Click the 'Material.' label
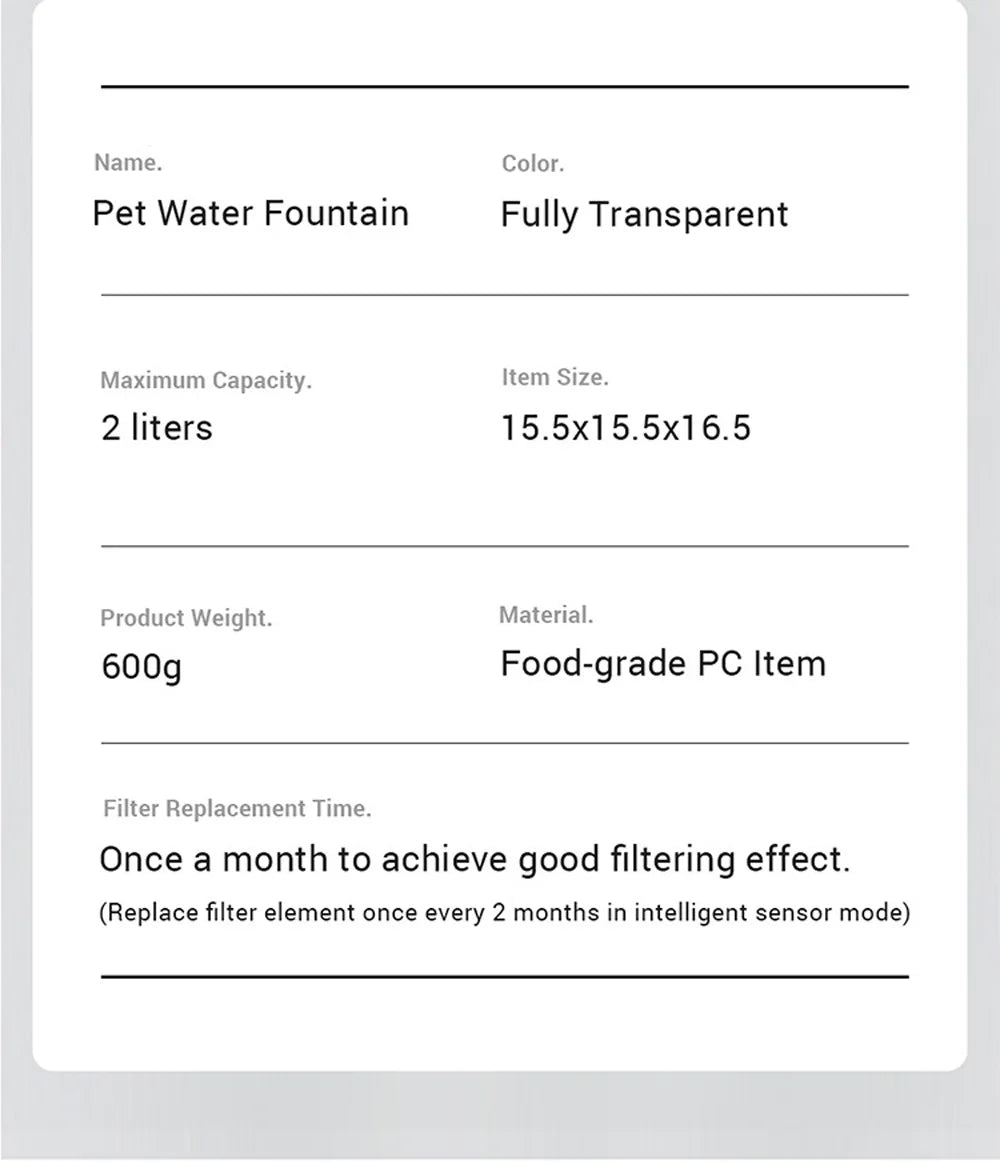The width and height of the screenshot is (1000, 1163). (546, 615)
